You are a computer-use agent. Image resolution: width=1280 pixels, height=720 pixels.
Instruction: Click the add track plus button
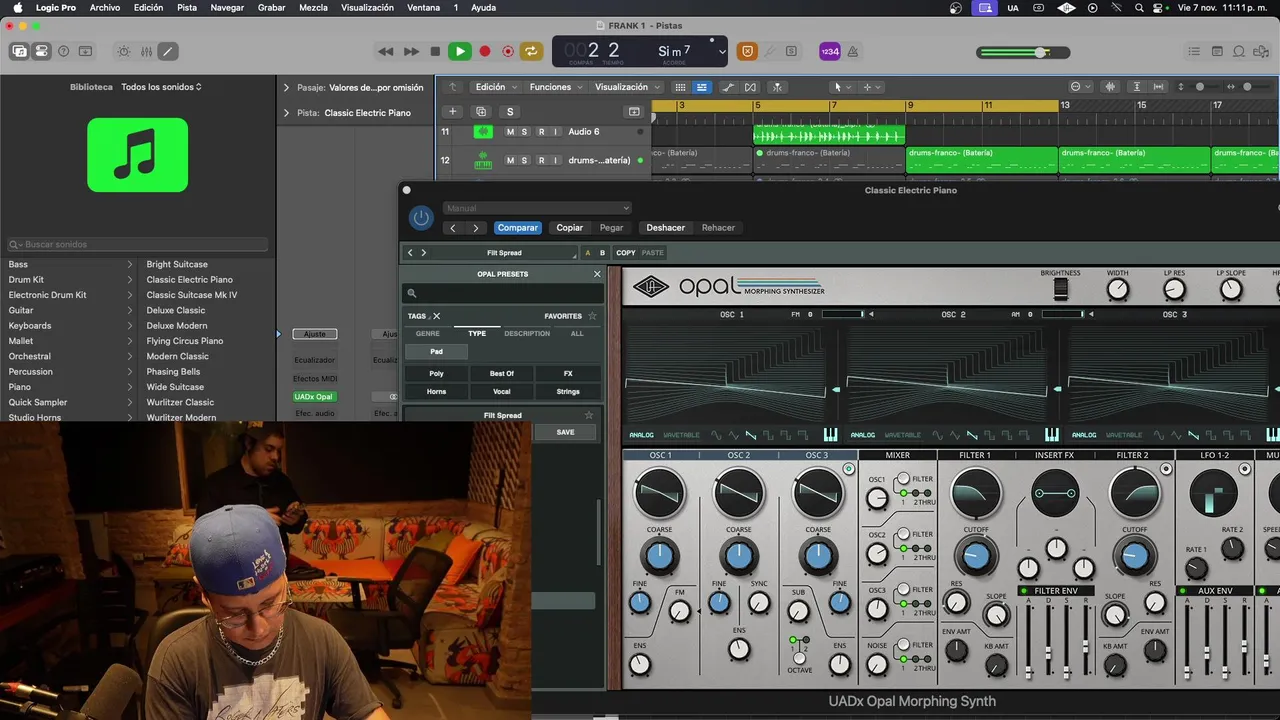(x=453, y=112)
